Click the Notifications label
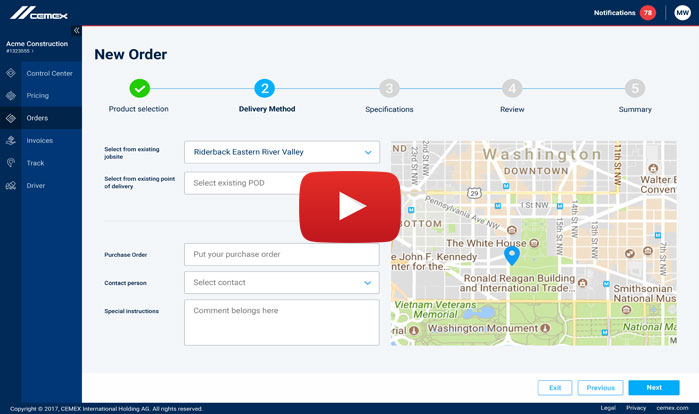Viewport: 699px width, 414px height. (614, 13)
